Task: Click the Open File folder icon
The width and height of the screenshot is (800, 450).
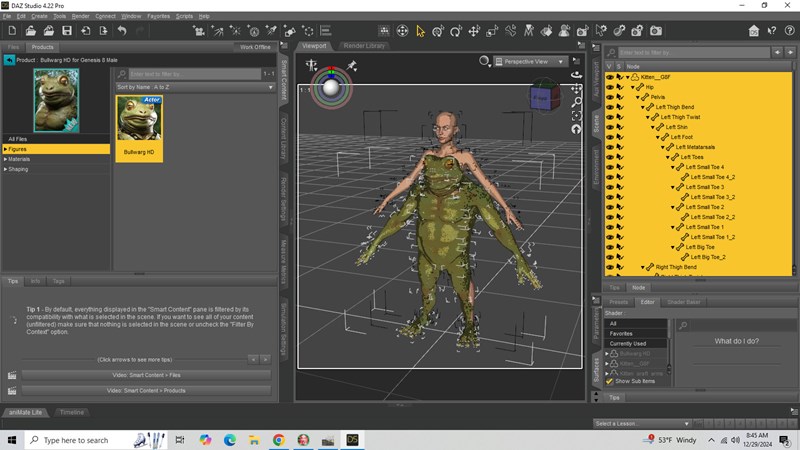Action: click(31, 31)
